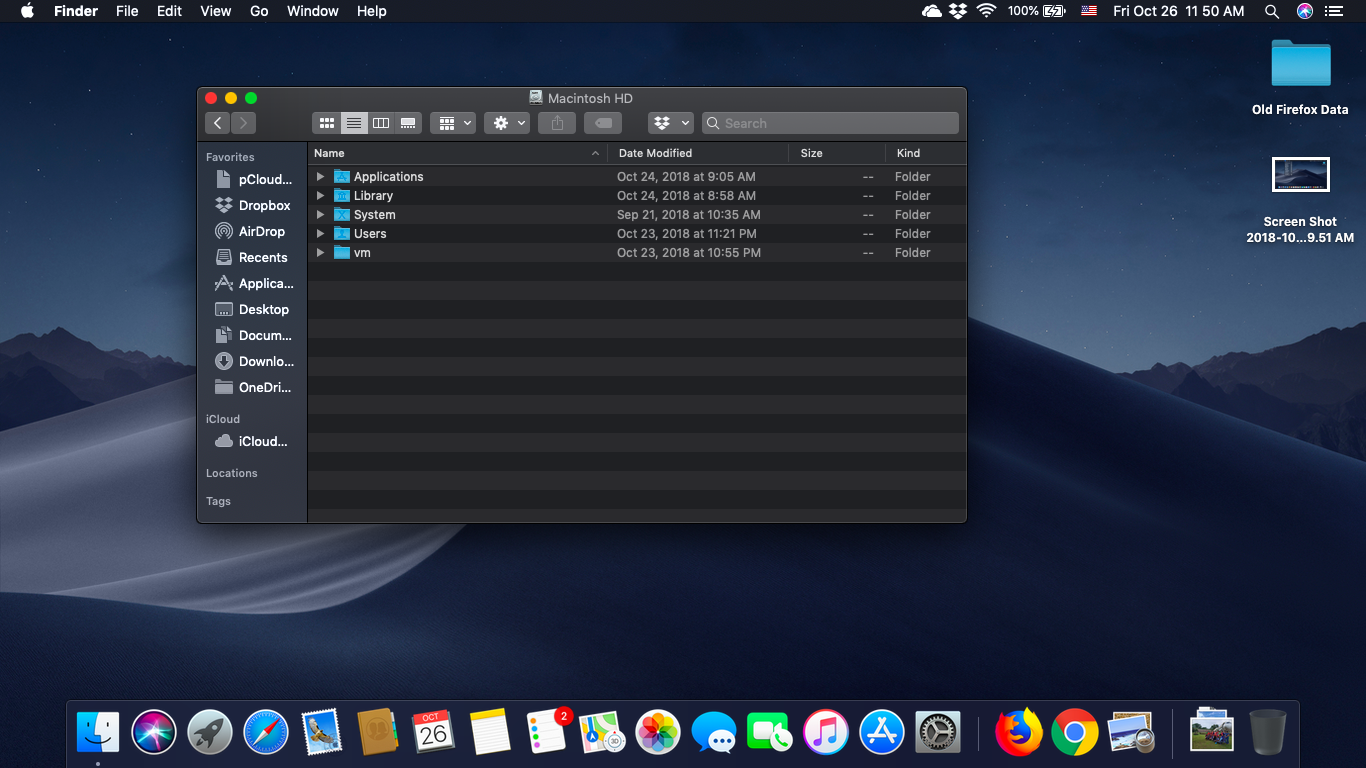The width and height of the screenshot is (1366, 768).
Task: Select iCloud Drive in the sidebar
Action: [x=262, y=441]
